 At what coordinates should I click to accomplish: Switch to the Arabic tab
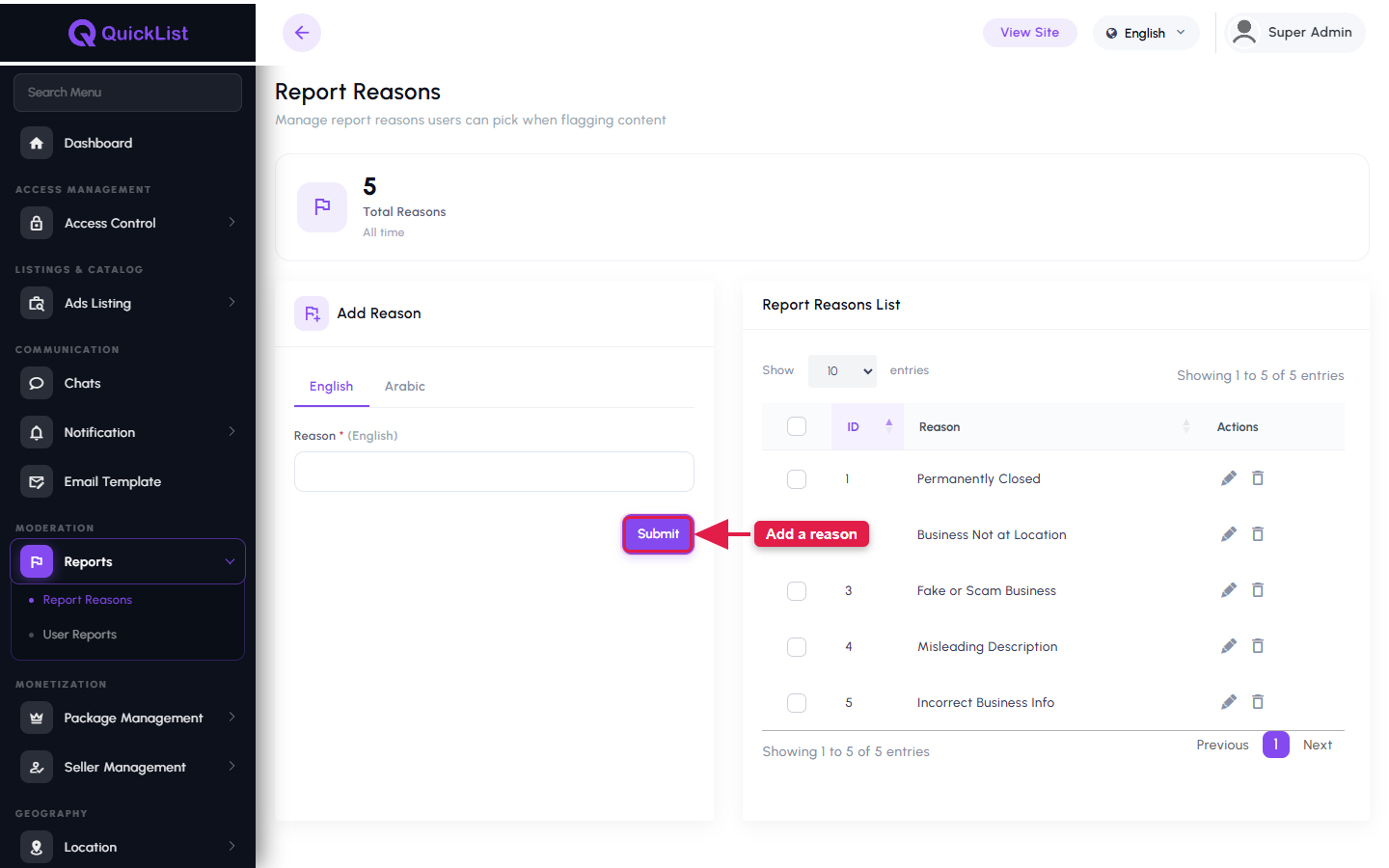[405, 386]
